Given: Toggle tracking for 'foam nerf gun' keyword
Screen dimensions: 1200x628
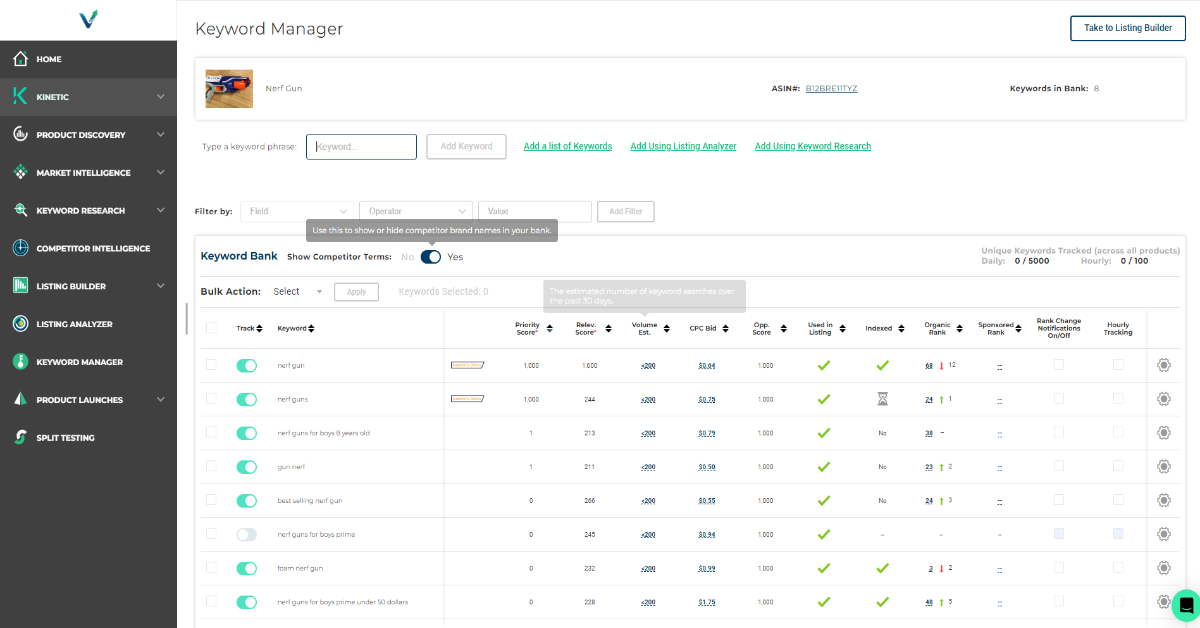Looking at the screenshot, I should [247, 568].
